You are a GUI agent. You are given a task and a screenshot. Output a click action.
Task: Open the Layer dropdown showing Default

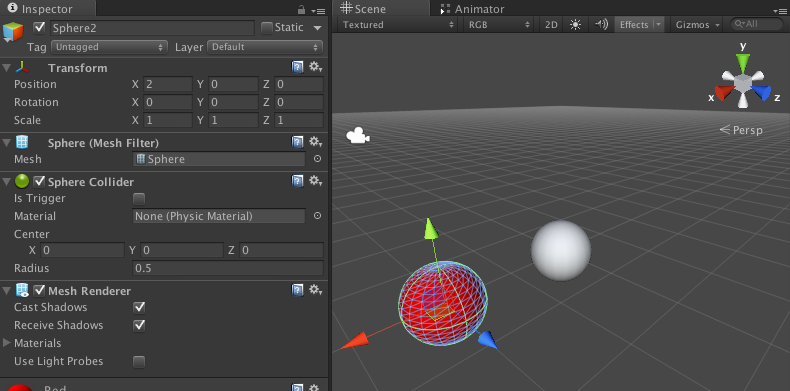coord(265,47)
